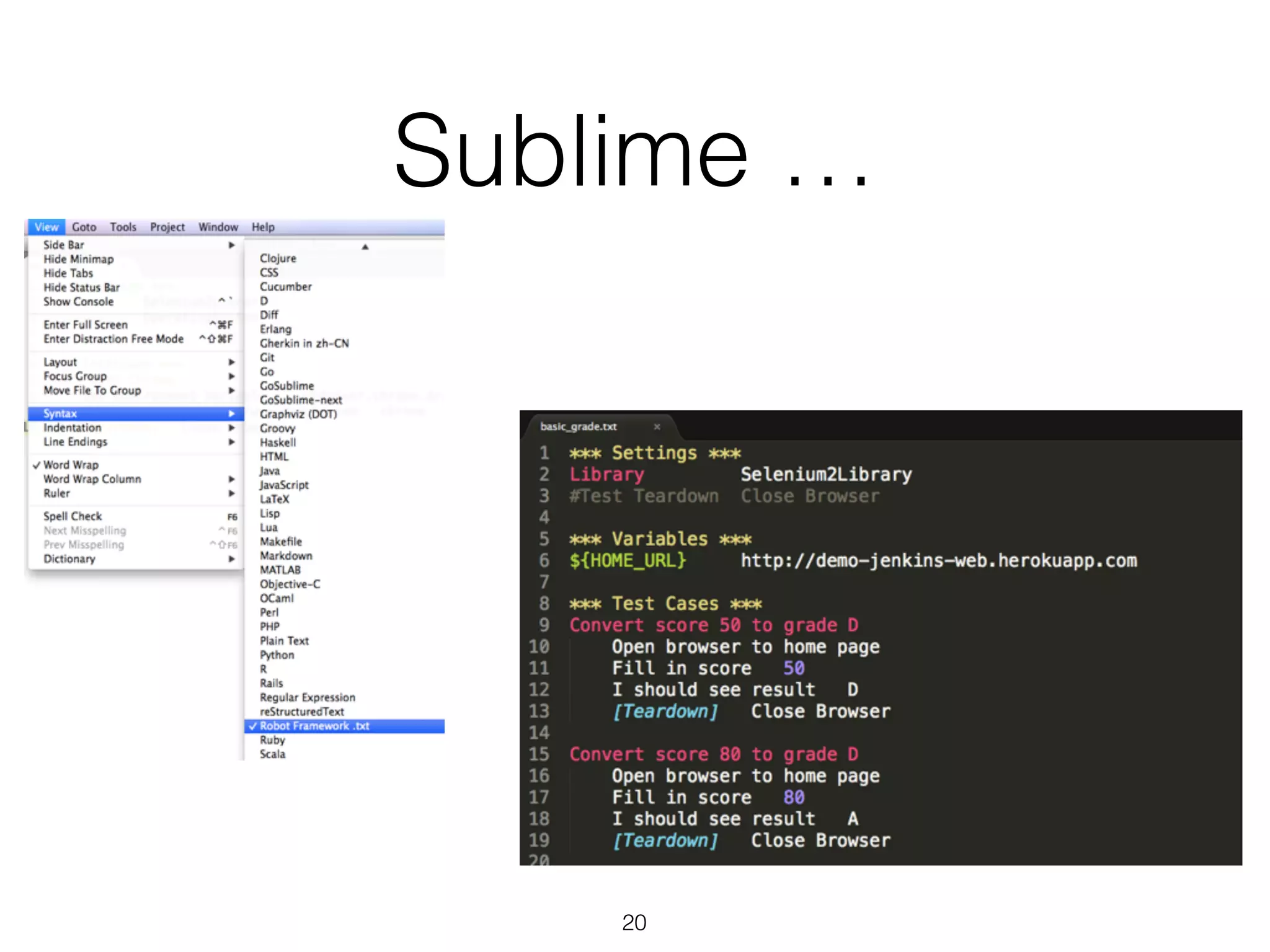The width and height of the screenshot is (1270, 952).
Task: Close the basic_grade.txt tab
Action: 657,426
